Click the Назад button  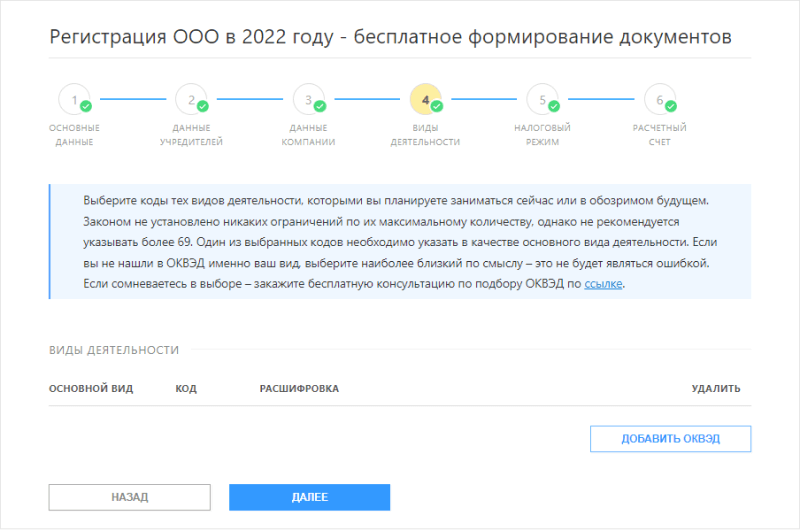pyautogui.click(x=130, y=497)
